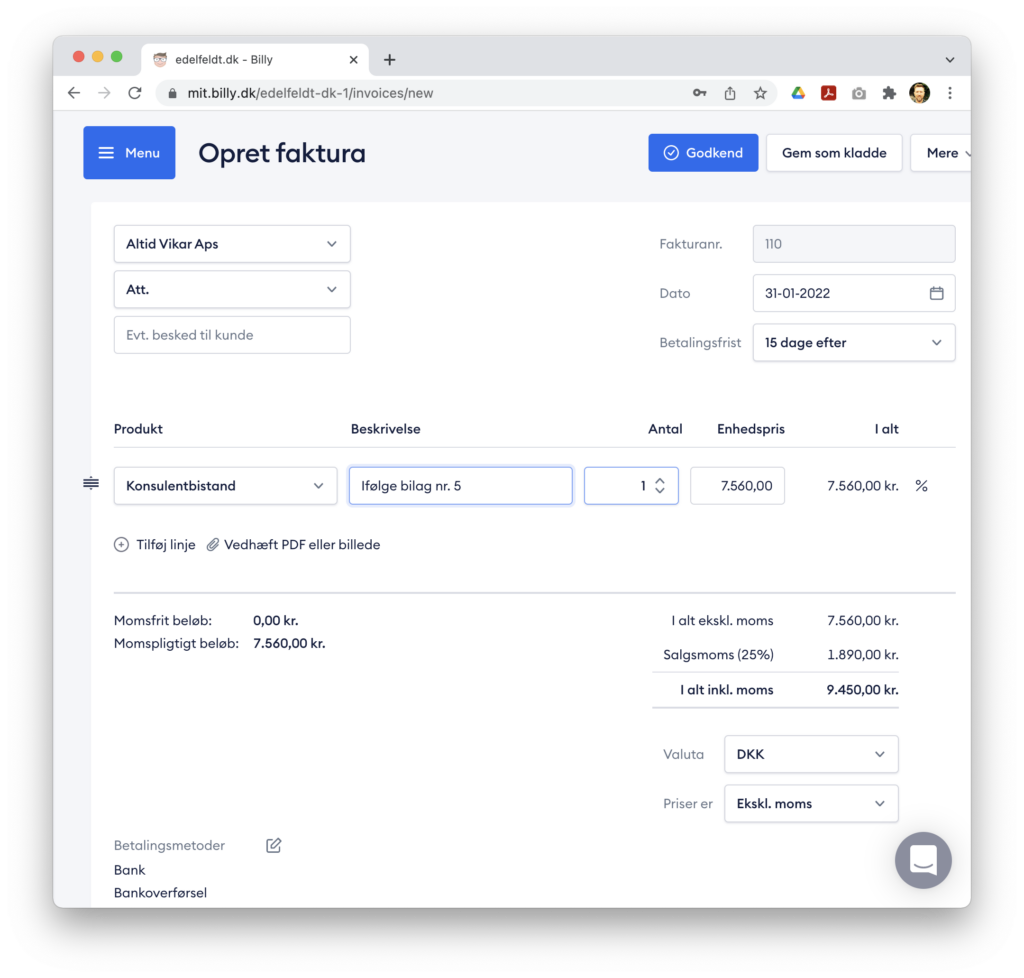
Task: Open the Valuta DKK dropdown
Action: click(811, 755)
